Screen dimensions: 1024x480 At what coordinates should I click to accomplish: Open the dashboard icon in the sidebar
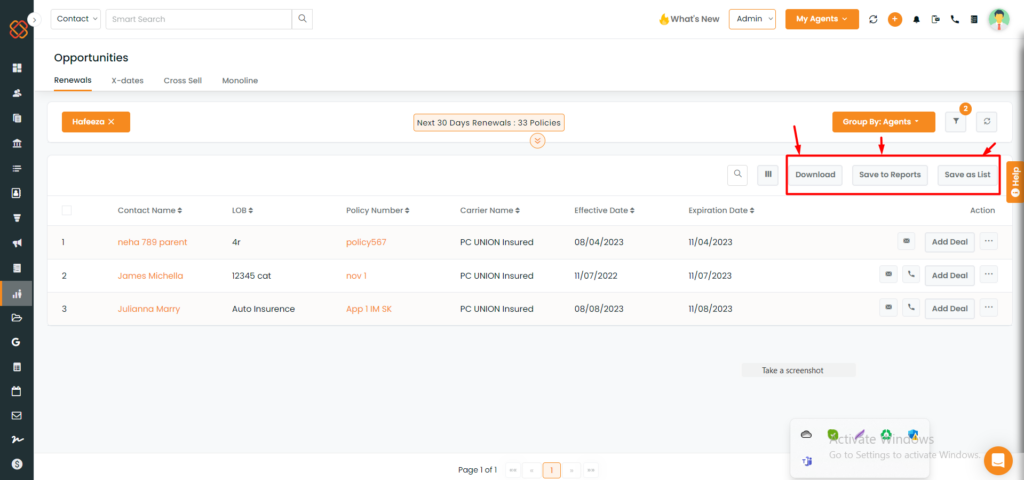[x=17, y=68]
